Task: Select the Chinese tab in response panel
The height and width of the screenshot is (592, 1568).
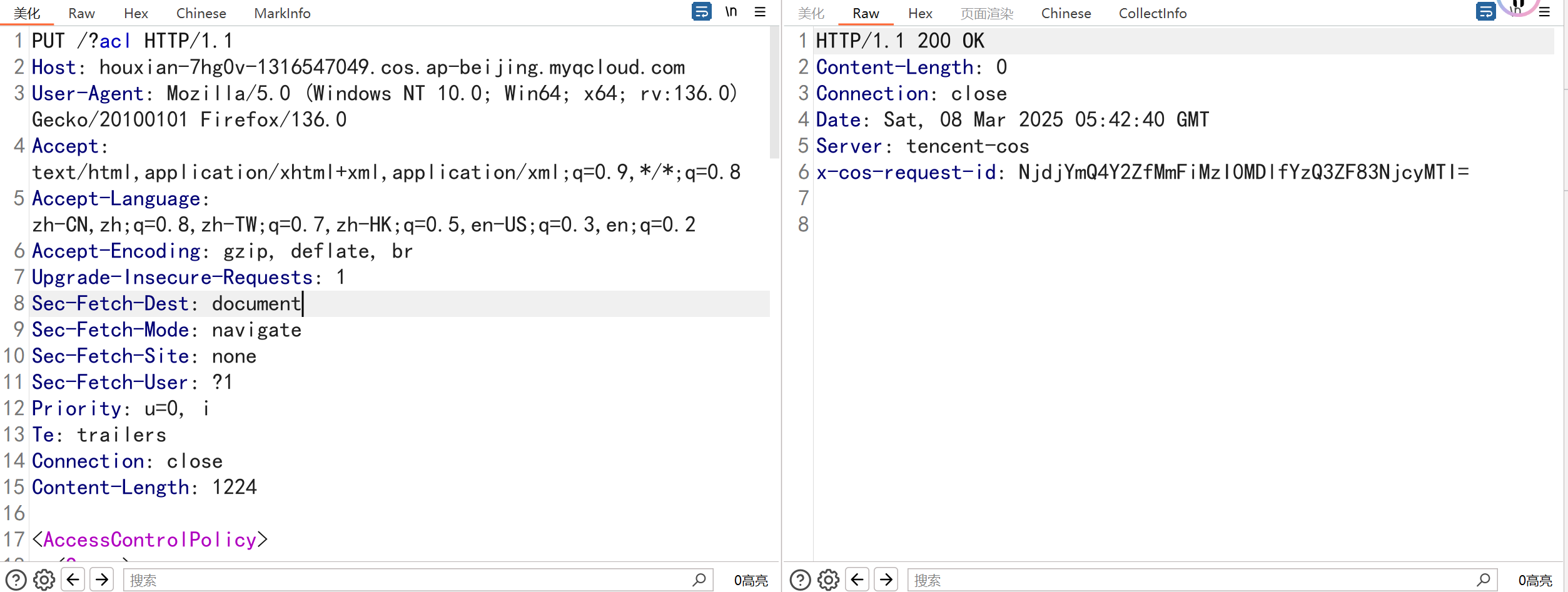Action: tap(1066, 13)
